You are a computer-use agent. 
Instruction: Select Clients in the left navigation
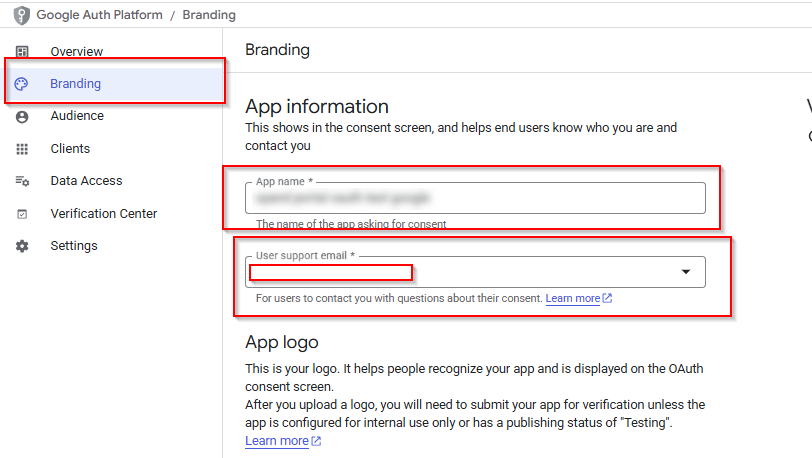[70, 149]
